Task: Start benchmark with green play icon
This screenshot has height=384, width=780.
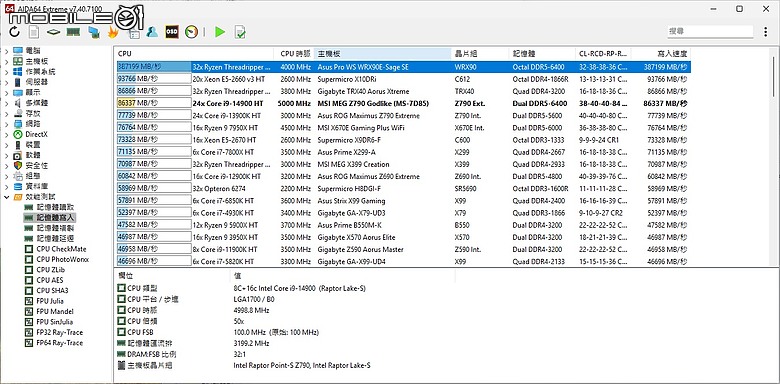Action: pyautogui.click(x=219, y=32)
